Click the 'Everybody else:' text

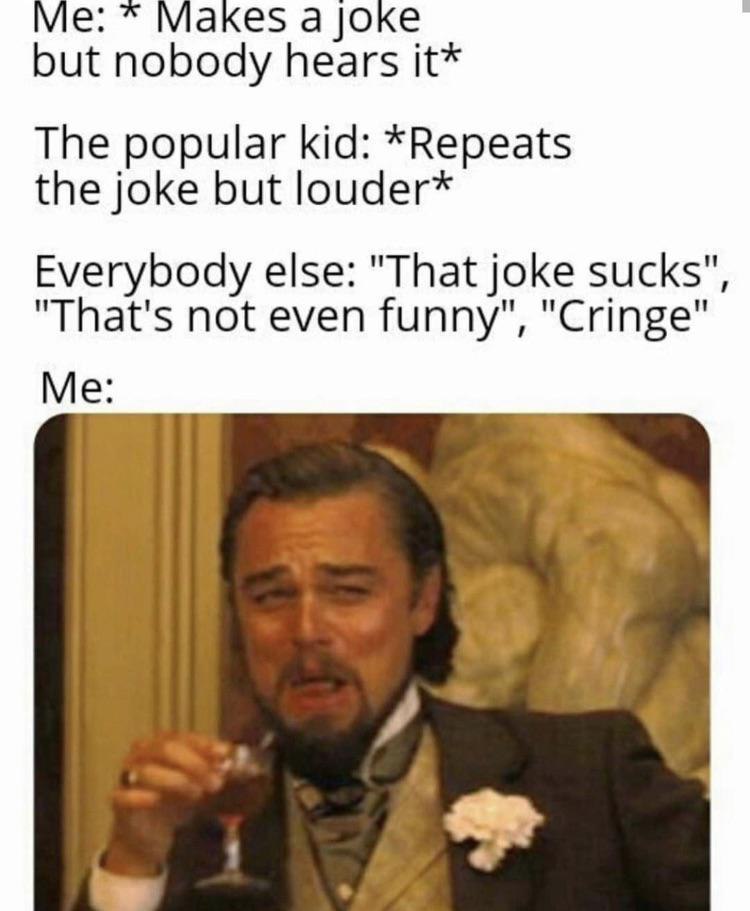(191, 274)
